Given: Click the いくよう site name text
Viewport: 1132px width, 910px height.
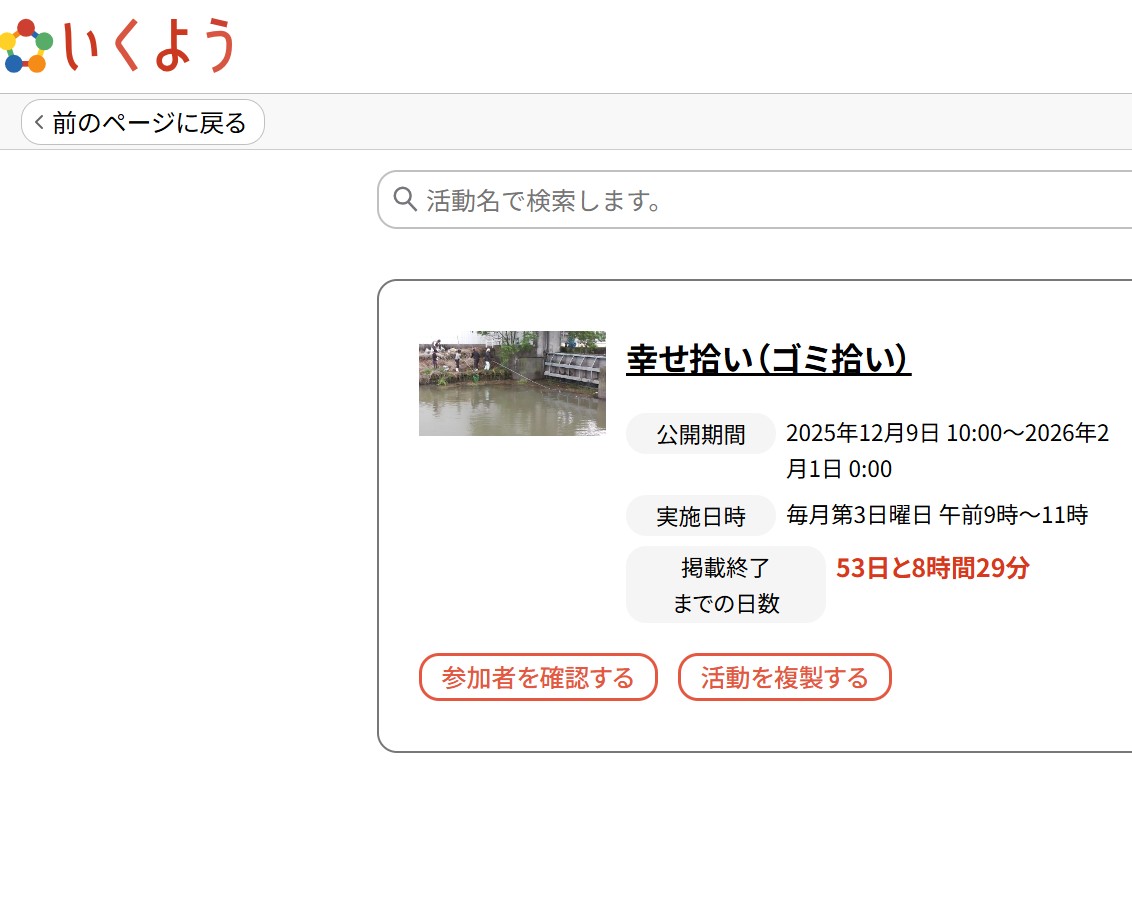Looking at the screenshot, I should (150, 46).
